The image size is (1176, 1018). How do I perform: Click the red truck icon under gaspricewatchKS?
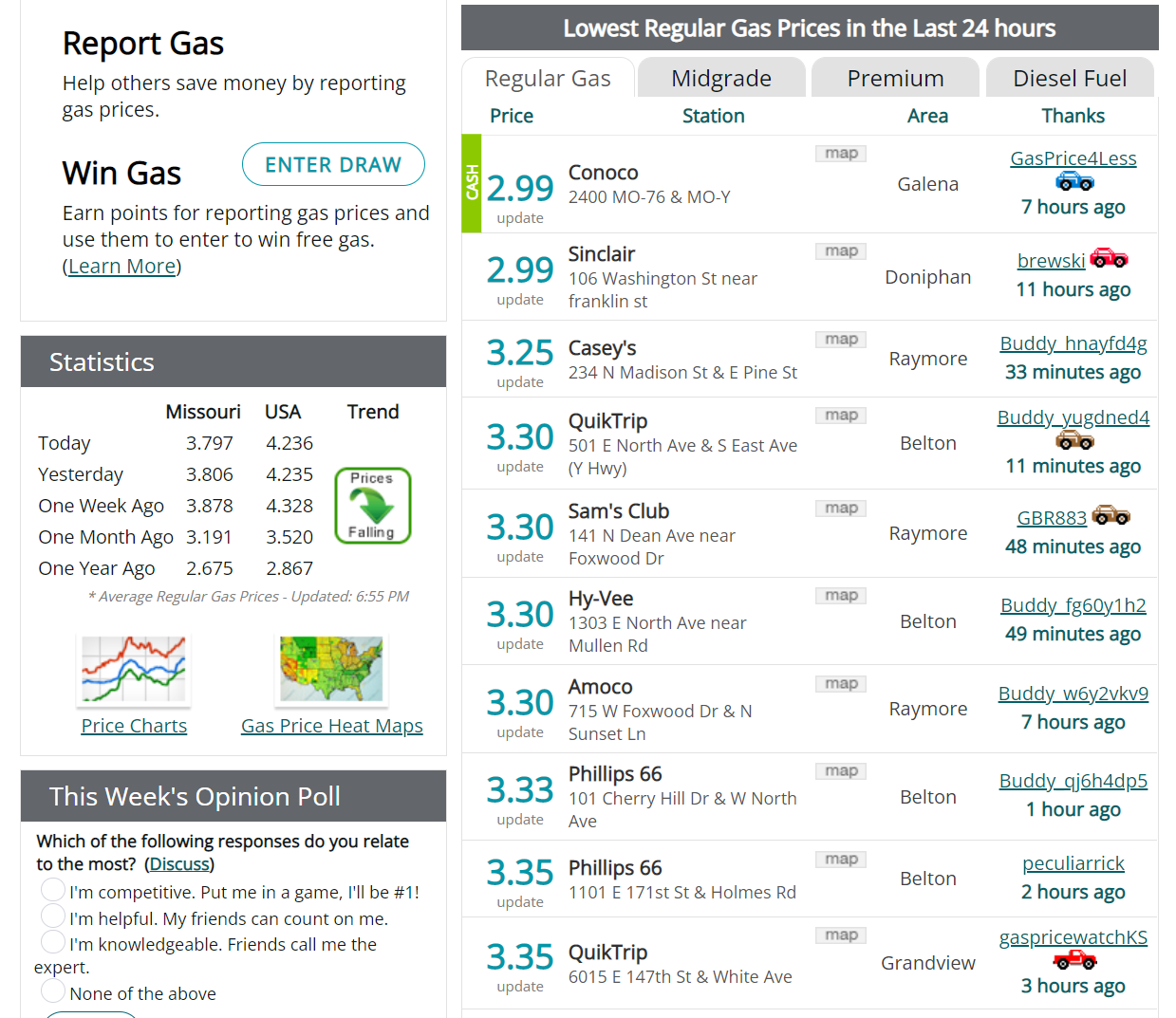1073,959
